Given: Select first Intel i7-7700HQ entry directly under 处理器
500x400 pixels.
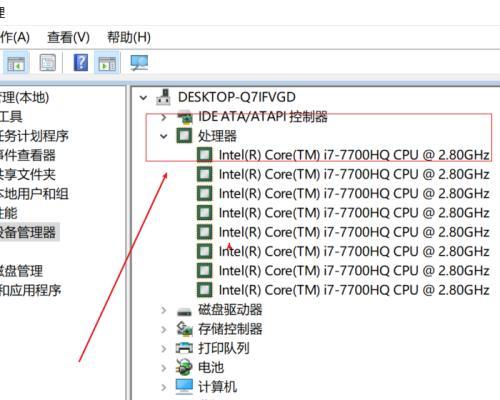Looking at the screenshot, I should [x=354, y=155].
